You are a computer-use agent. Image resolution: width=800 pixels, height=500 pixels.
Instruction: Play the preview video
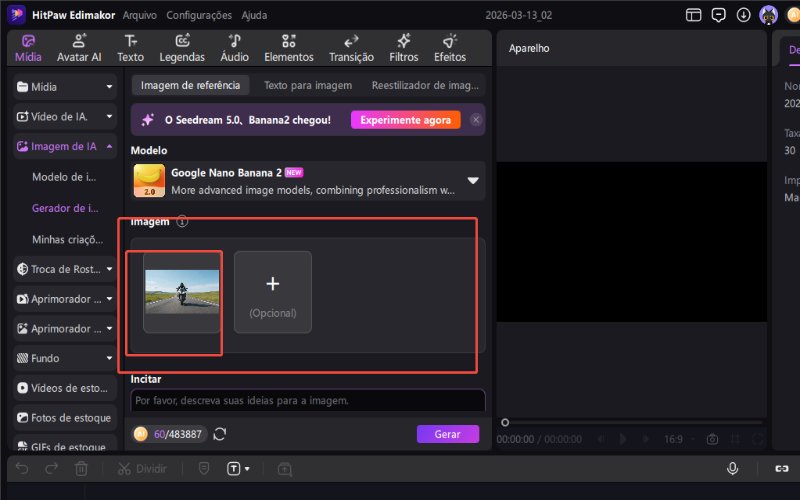coord(623,439)
